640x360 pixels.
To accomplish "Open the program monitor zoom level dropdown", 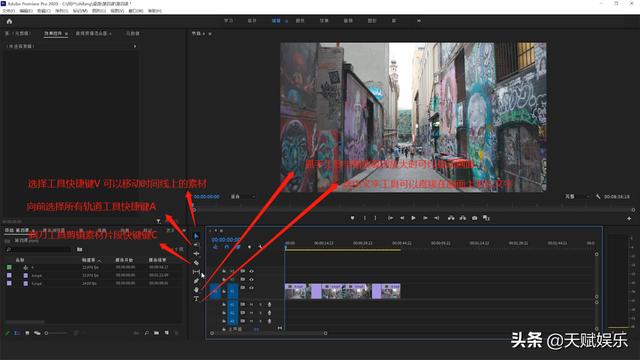I will pyautogui.click(x=242, y=197).
